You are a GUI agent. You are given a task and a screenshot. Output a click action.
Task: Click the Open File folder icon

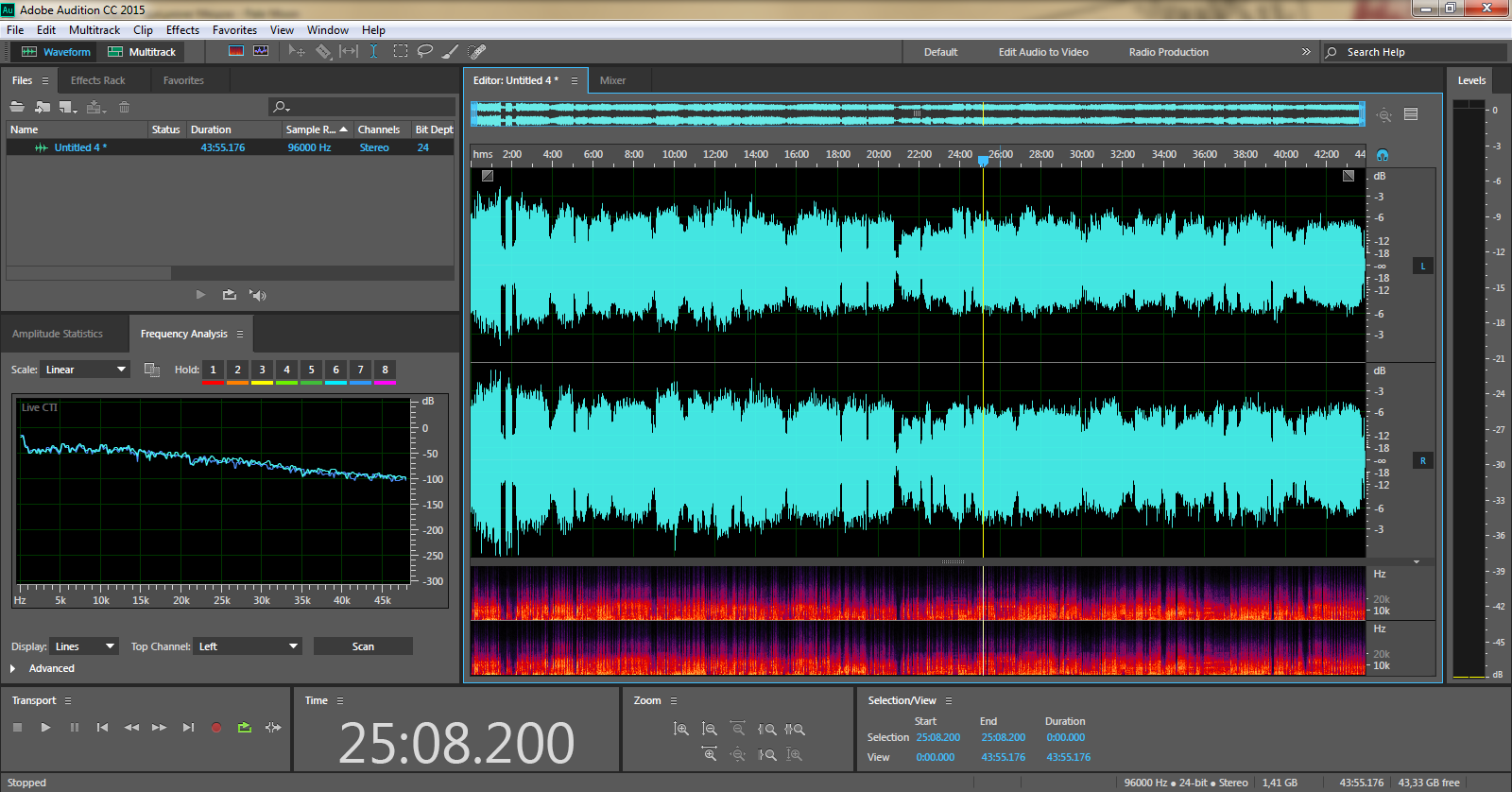coord(17,107)
